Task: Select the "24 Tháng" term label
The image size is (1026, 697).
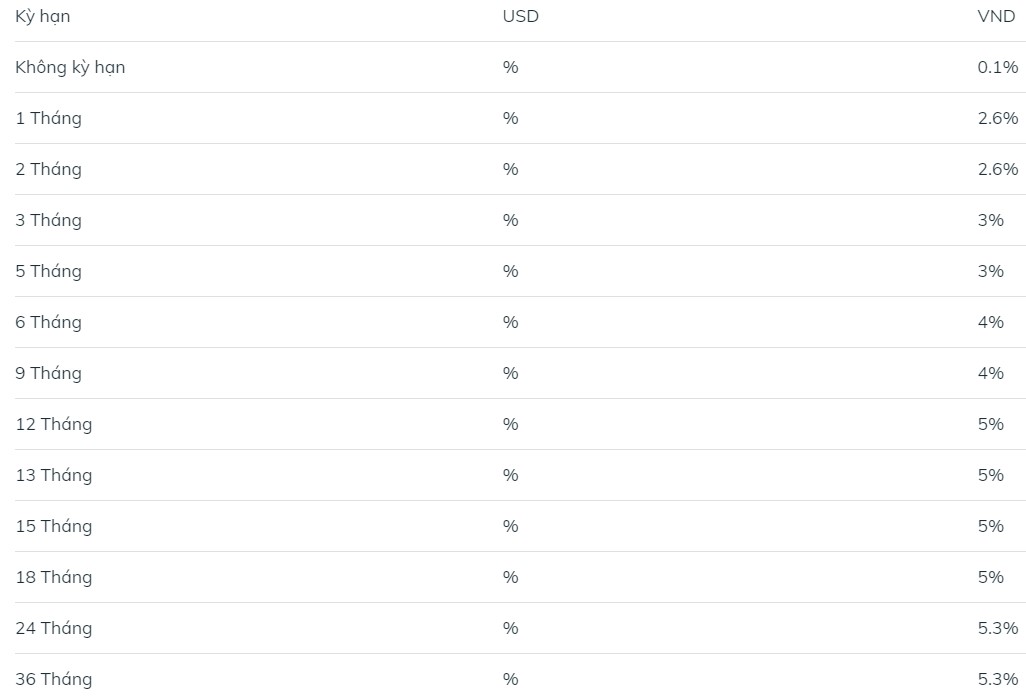Action: (54, 629)
